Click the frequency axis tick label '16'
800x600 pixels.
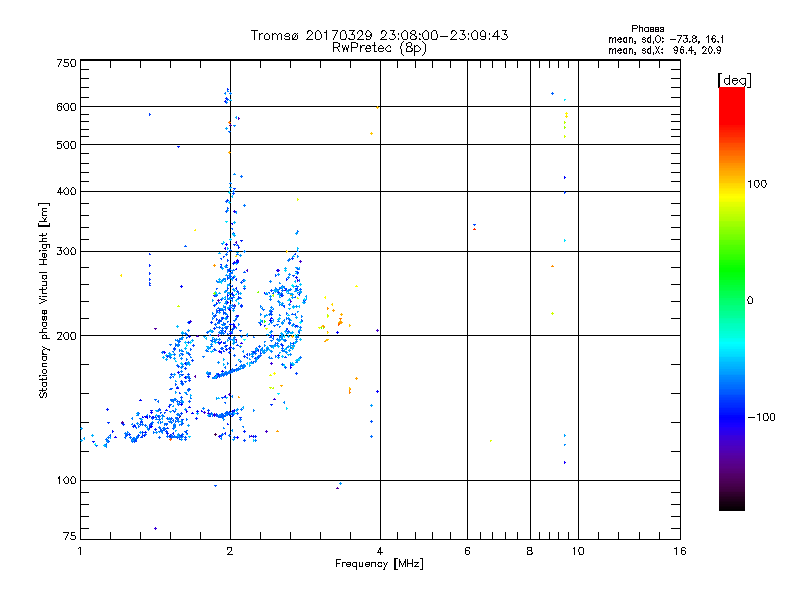pos(680,551)
